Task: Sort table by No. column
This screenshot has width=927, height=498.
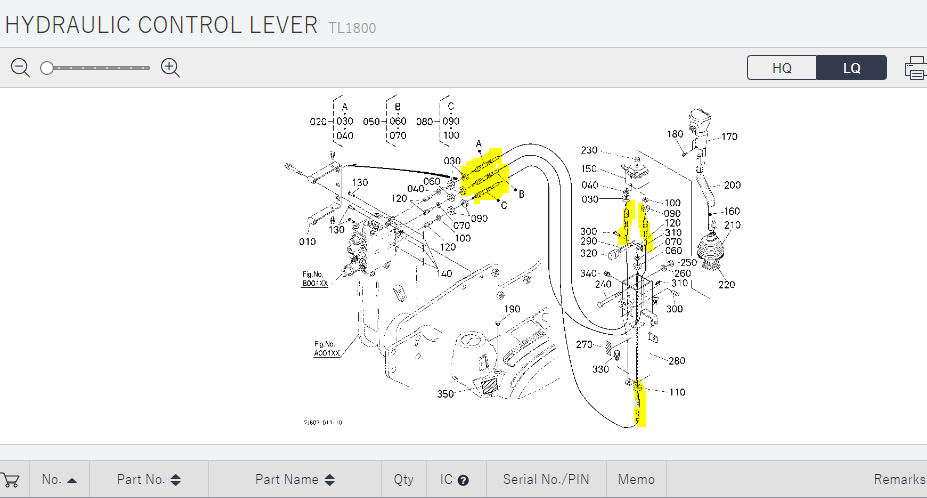Action: [59, 480]
